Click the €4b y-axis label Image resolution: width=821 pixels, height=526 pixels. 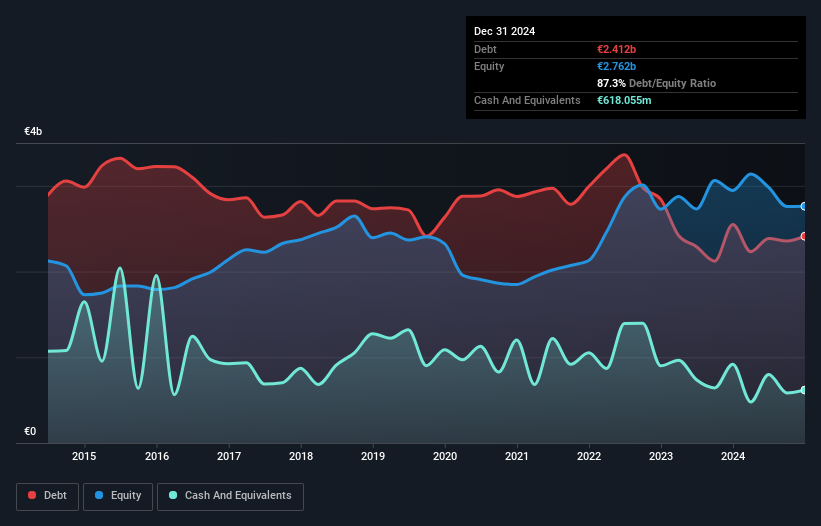pos(33,131)
